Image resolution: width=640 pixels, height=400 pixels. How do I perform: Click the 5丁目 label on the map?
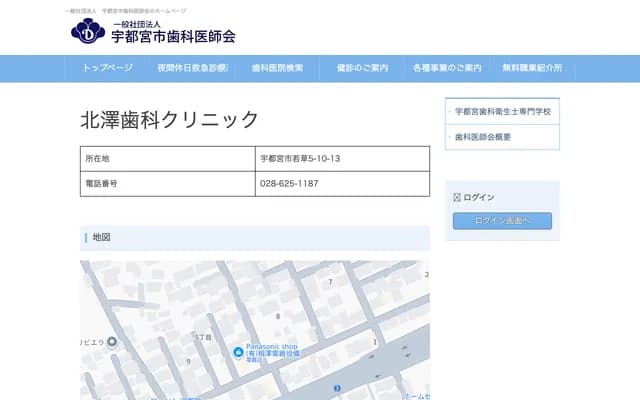[203, 337]
